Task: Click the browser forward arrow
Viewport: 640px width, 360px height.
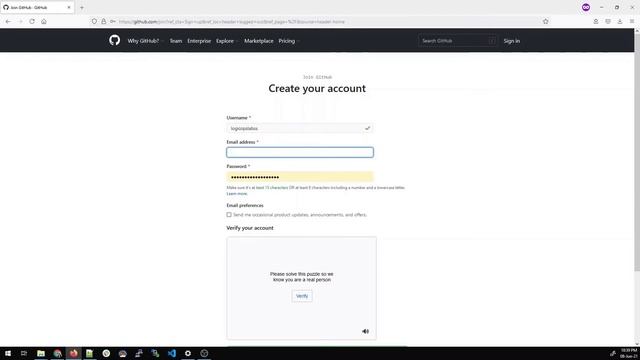Action: 20,21
